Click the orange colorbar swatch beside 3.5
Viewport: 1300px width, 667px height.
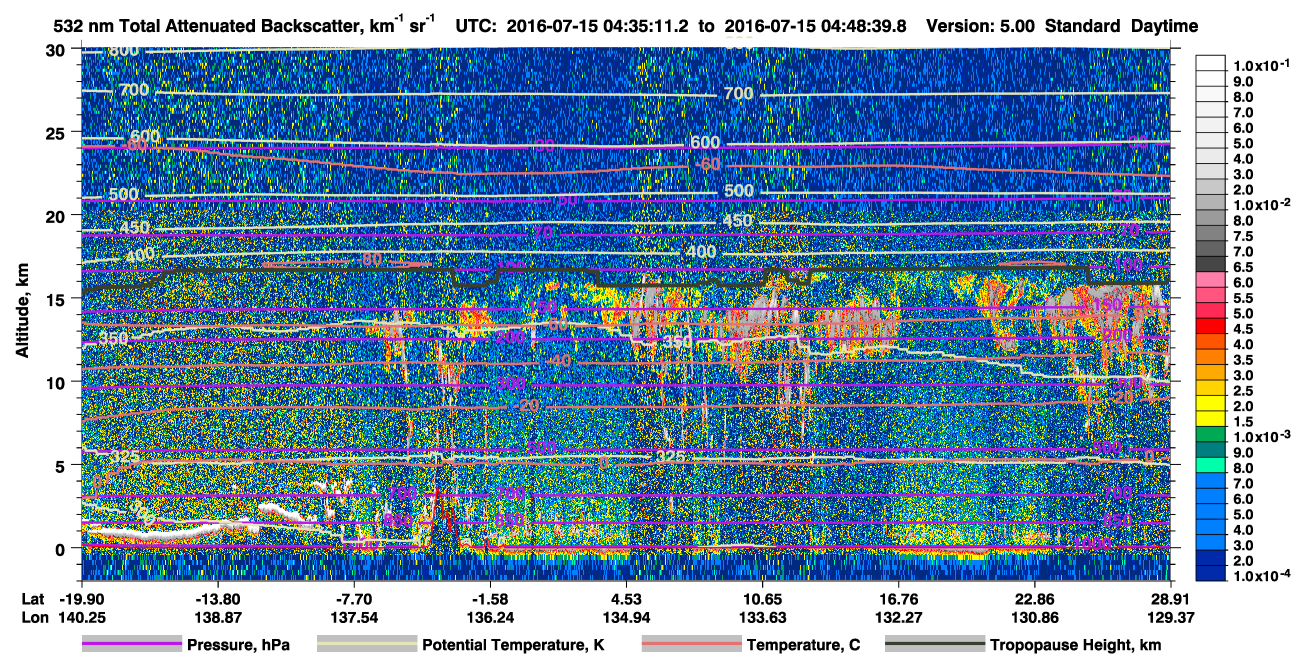[1212, 360]
